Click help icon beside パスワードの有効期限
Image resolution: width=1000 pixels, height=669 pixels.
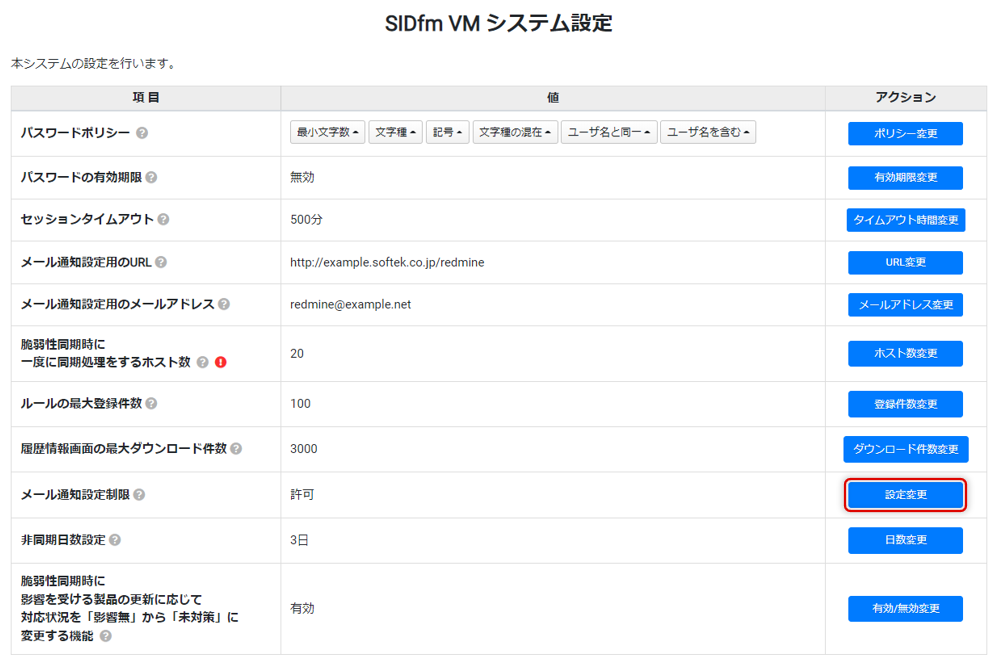click(151, 177)
